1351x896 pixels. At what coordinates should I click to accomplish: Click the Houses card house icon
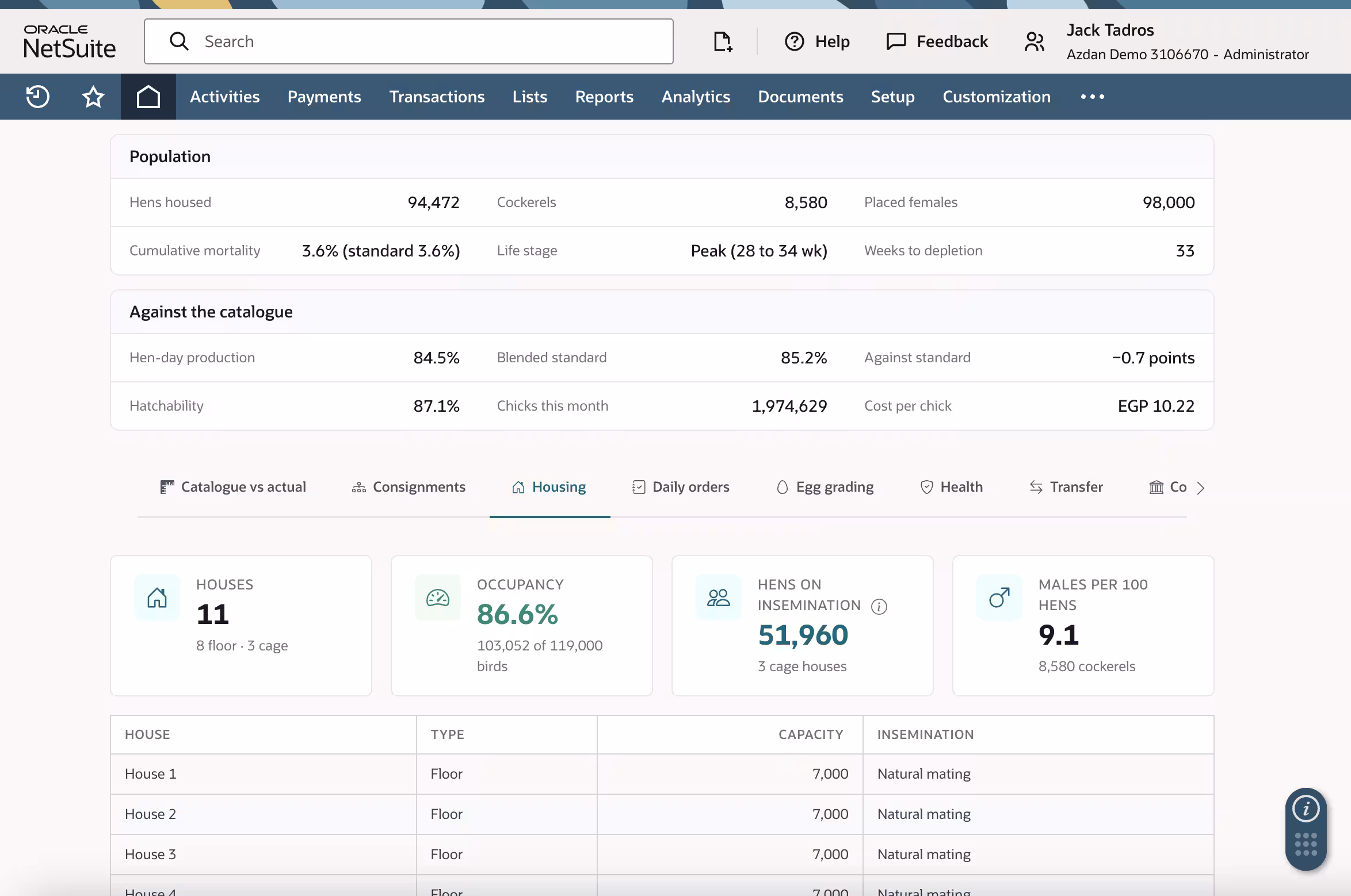(157, 597)
